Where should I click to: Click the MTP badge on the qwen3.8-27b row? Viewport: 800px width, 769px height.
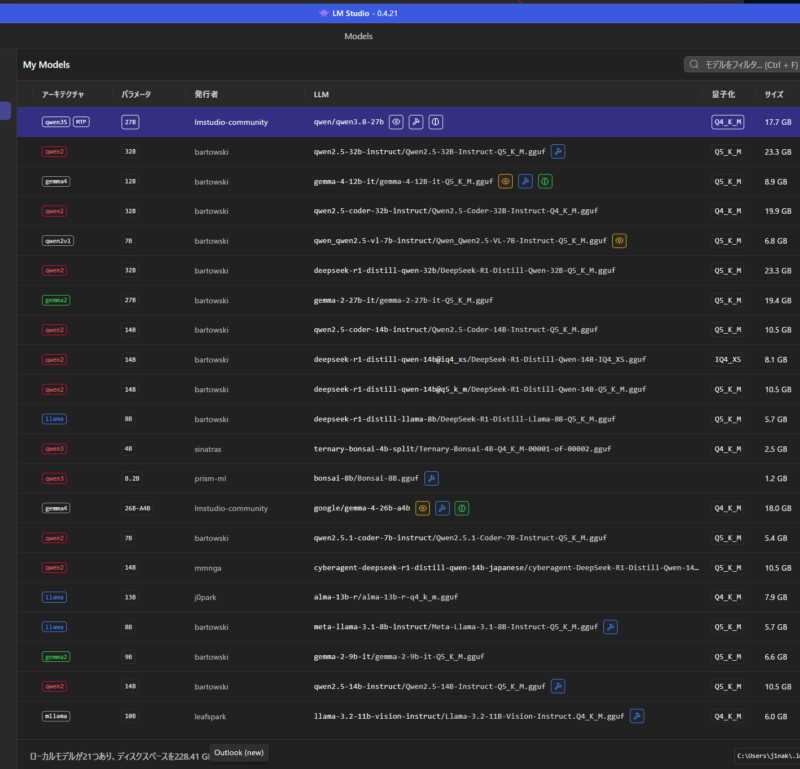pos(81,122)
